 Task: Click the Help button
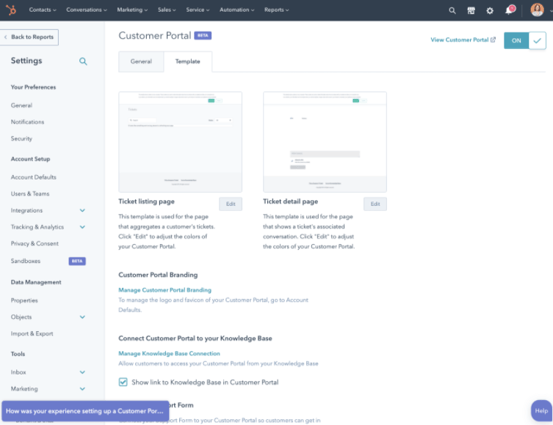coord(541,411)
